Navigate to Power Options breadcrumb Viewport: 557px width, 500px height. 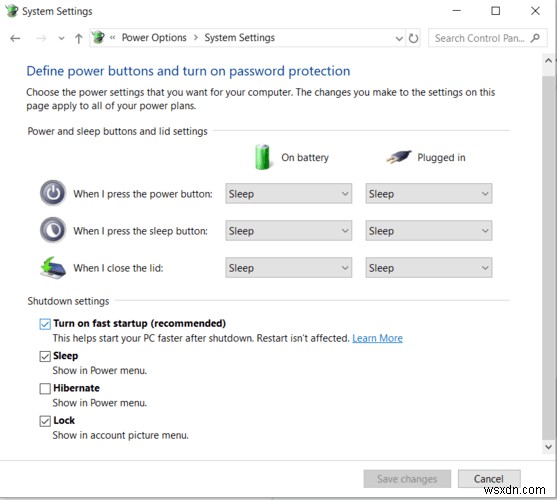tap(154, 38)
